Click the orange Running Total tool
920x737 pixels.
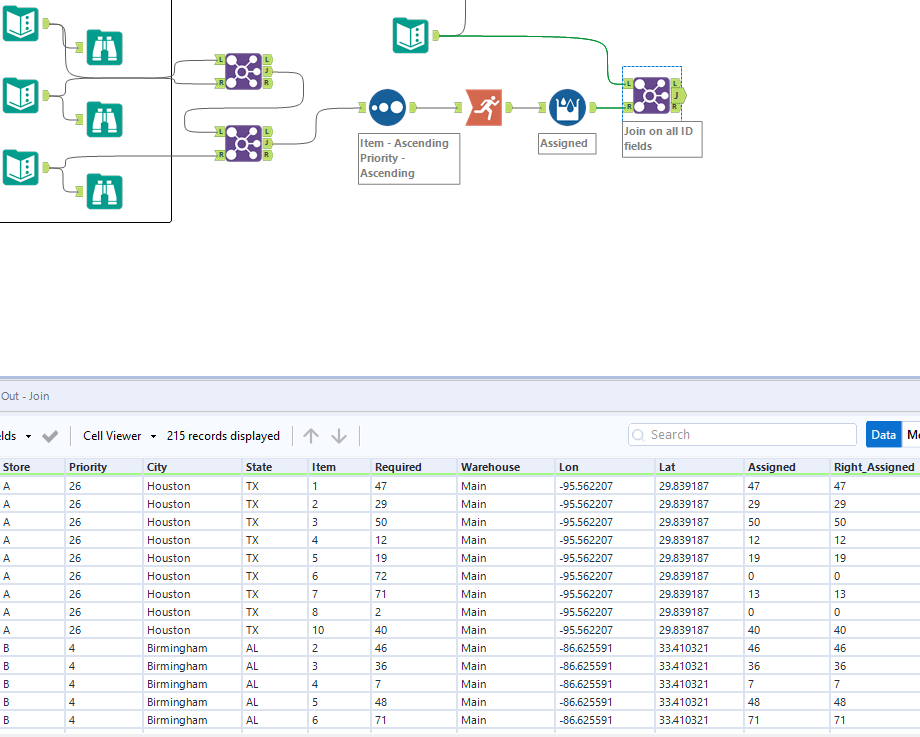pos(482,107)
